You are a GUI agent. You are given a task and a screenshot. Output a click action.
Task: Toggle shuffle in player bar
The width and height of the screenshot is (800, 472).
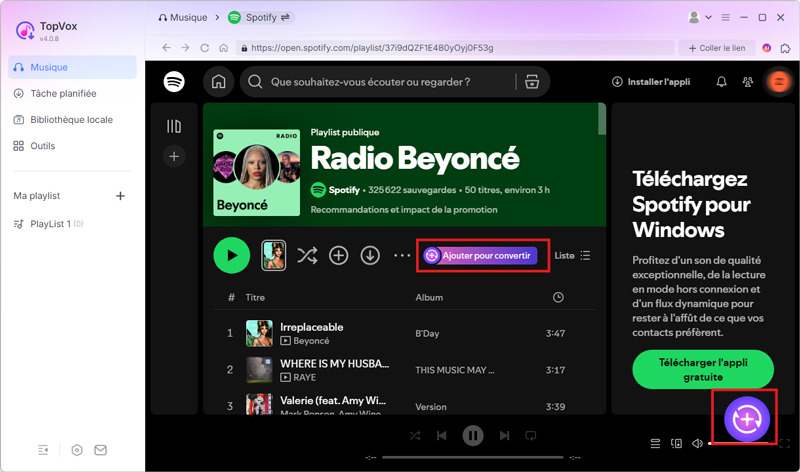(x=415, y=436)
